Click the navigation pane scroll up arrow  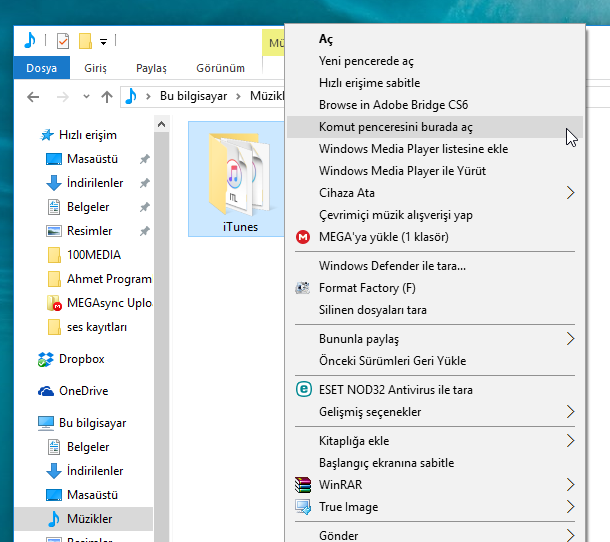point(161,125)
